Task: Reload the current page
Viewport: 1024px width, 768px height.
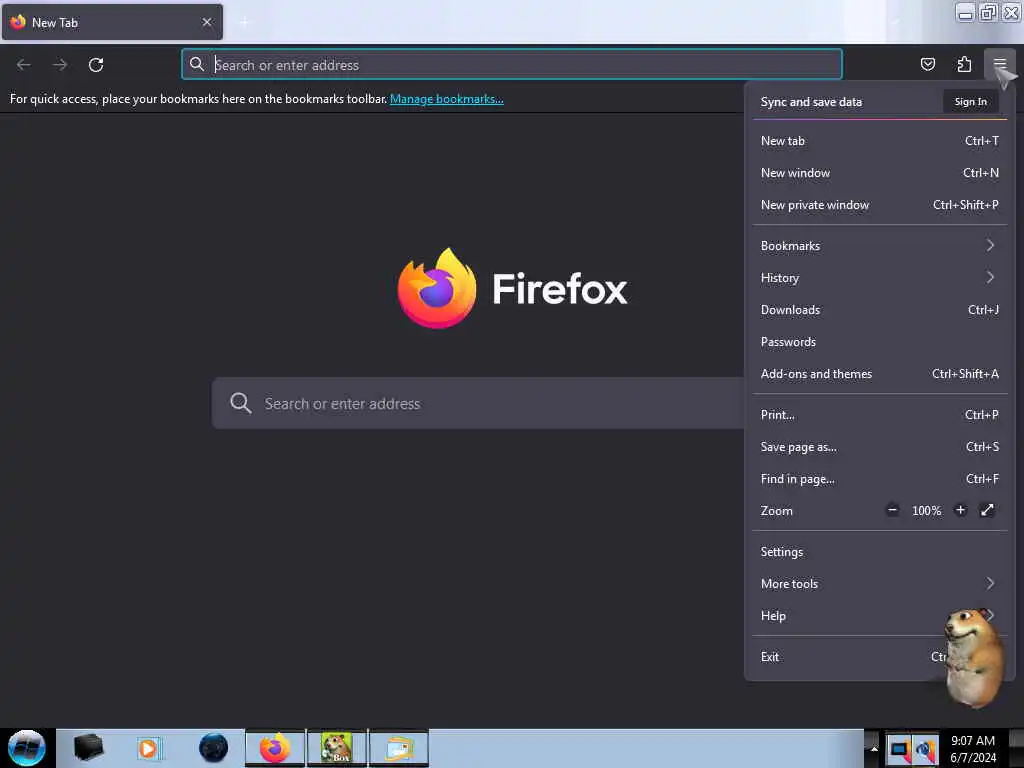Action: 96,65
